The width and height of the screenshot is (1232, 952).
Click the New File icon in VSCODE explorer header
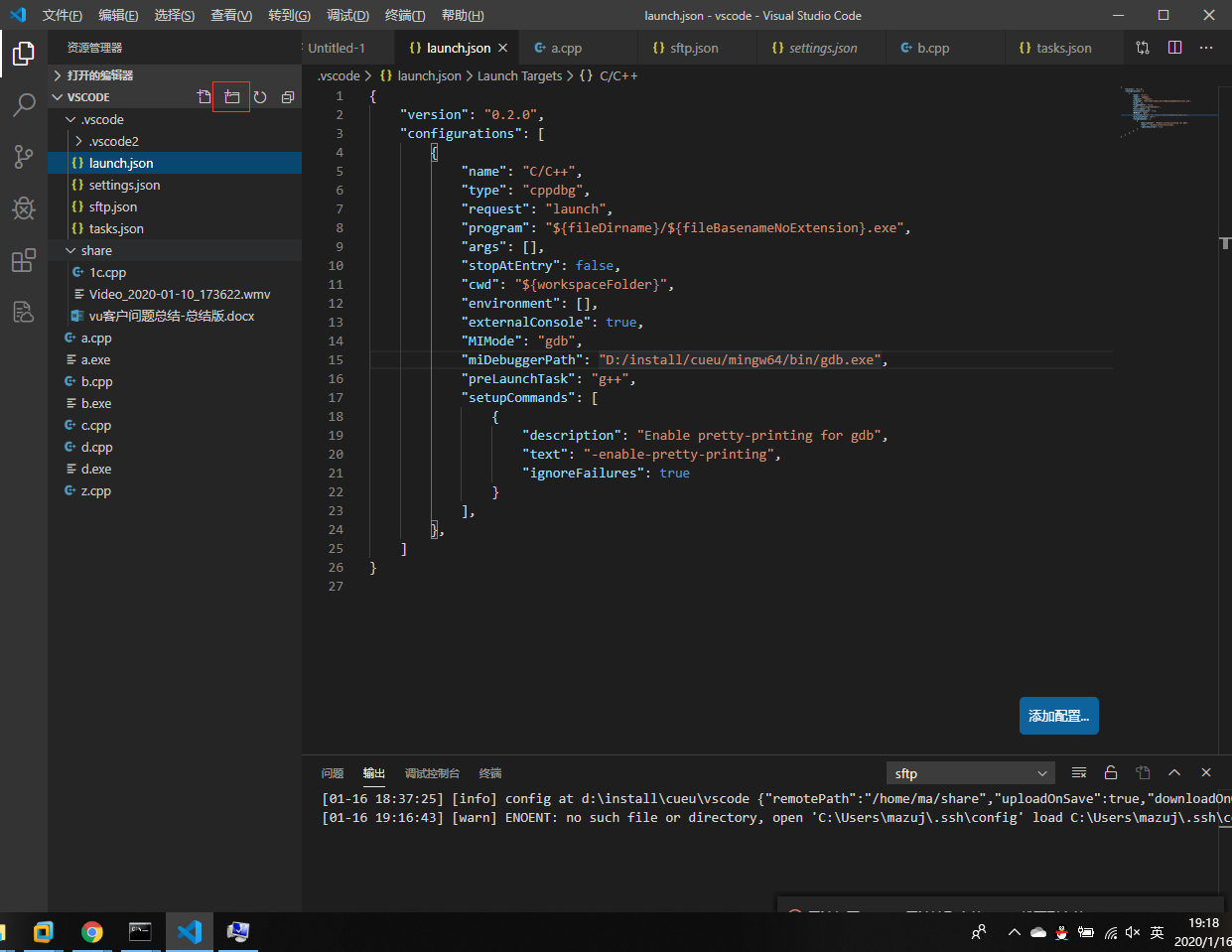pyautogui.click(x=205, y=96)
